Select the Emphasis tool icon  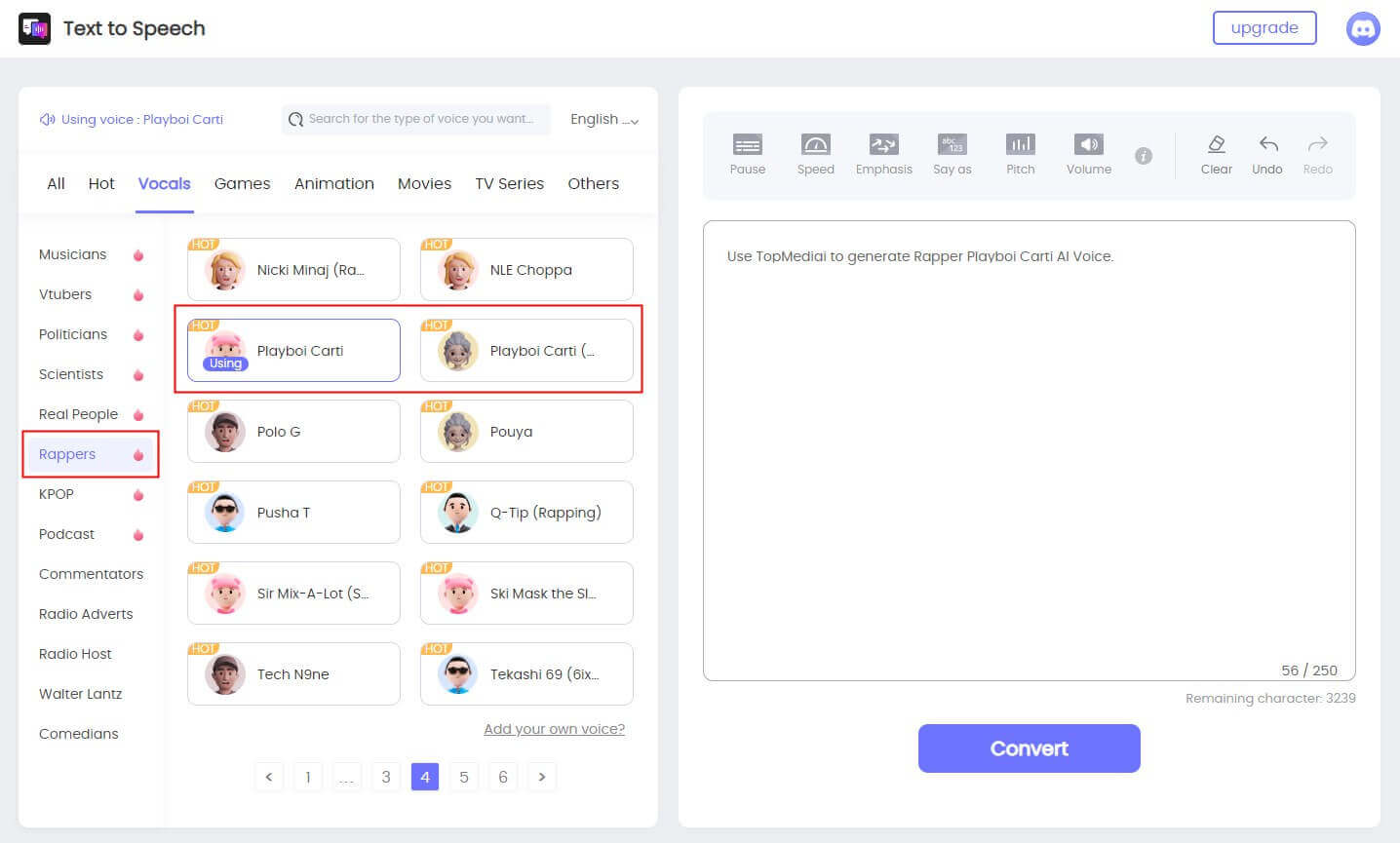click(883, 144)
